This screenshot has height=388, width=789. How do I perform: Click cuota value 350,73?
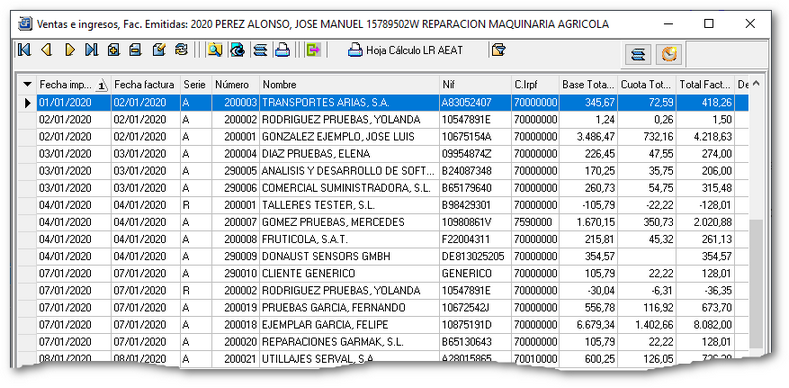click(x=647, y=222)
